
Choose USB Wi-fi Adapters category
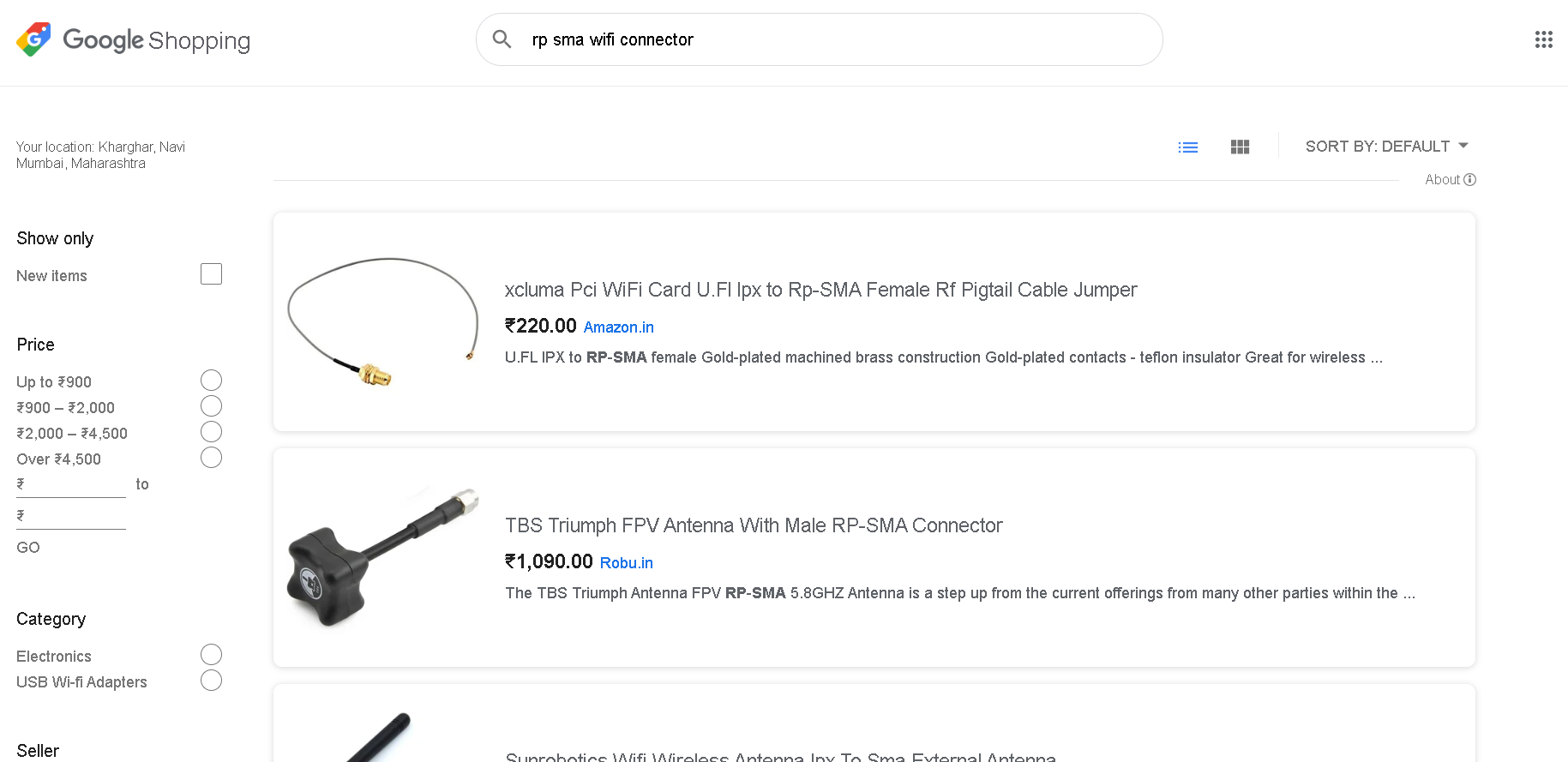pyautogui.click(x=211, y=681)
